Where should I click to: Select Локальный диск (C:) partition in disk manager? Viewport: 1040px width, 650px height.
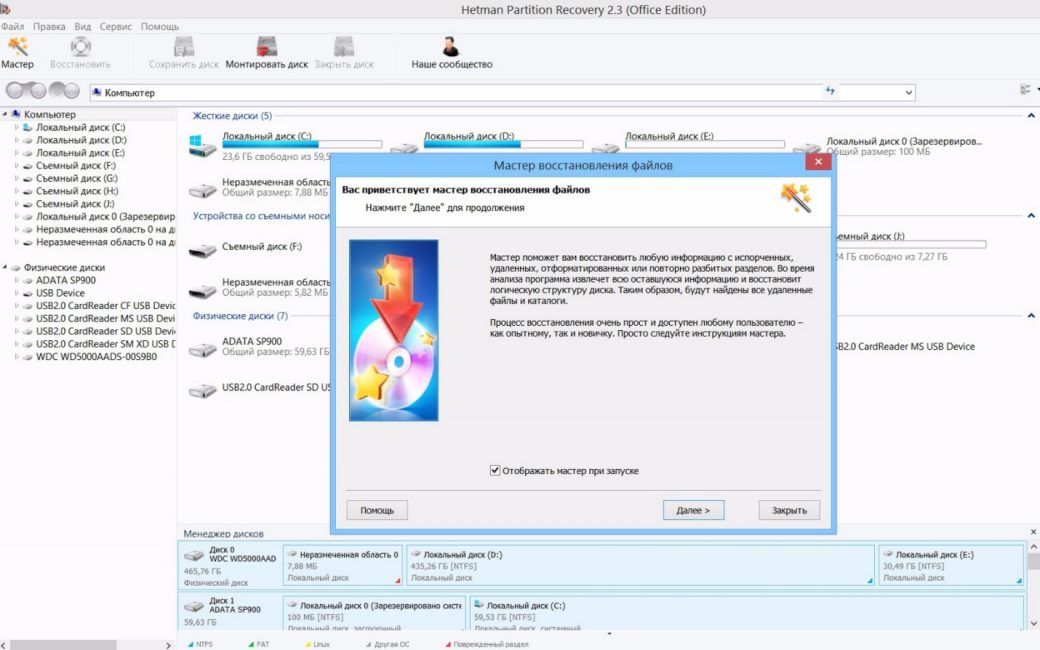pos(747,613)
